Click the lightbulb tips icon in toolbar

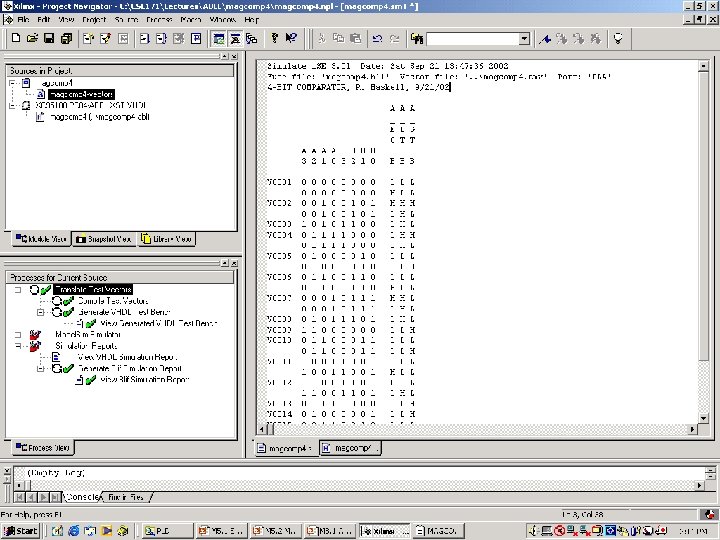point(618,39)
